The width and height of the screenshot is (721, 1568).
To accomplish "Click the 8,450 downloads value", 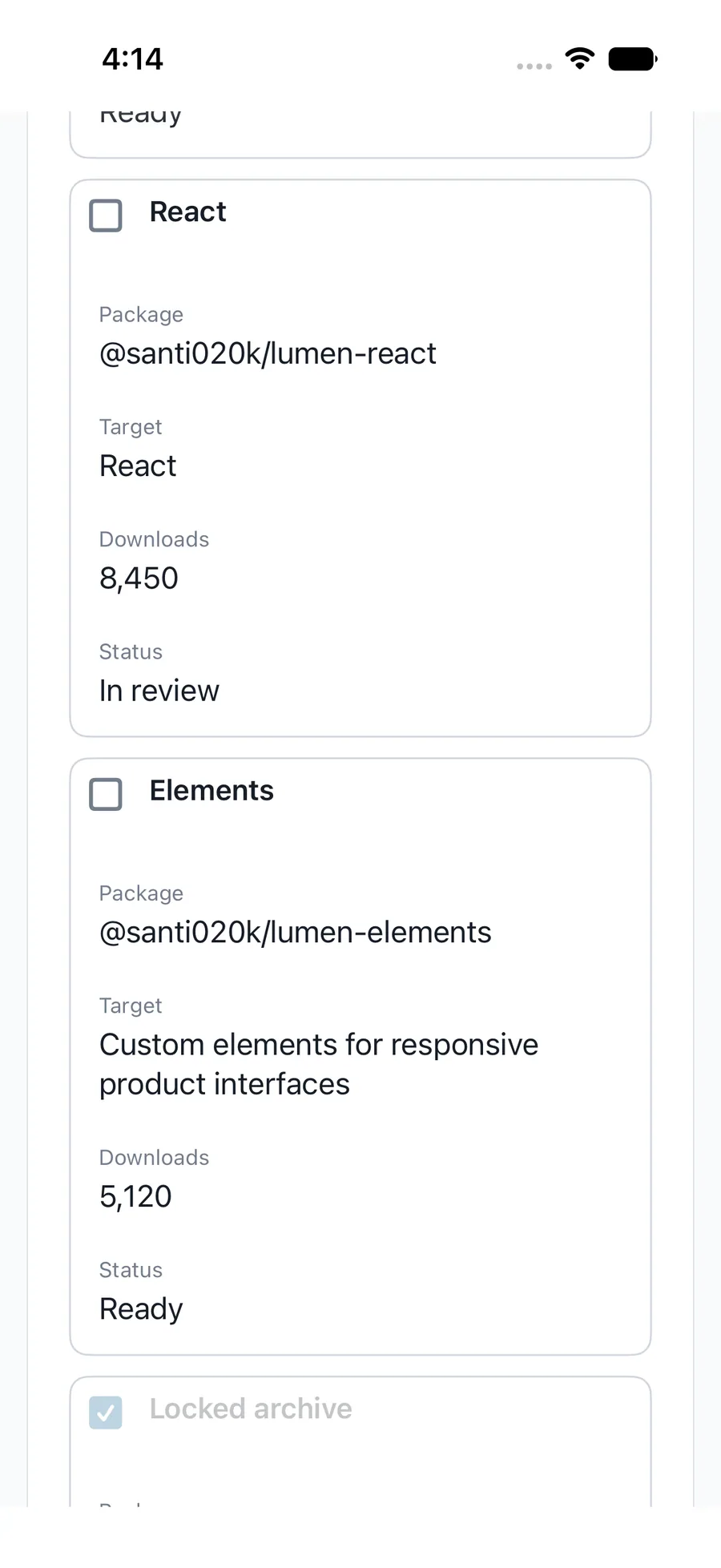I will (x=139, y=578).
